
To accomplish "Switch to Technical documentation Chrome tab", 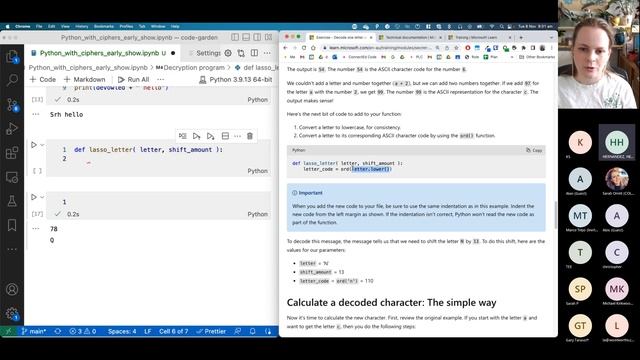I will 410,37.
